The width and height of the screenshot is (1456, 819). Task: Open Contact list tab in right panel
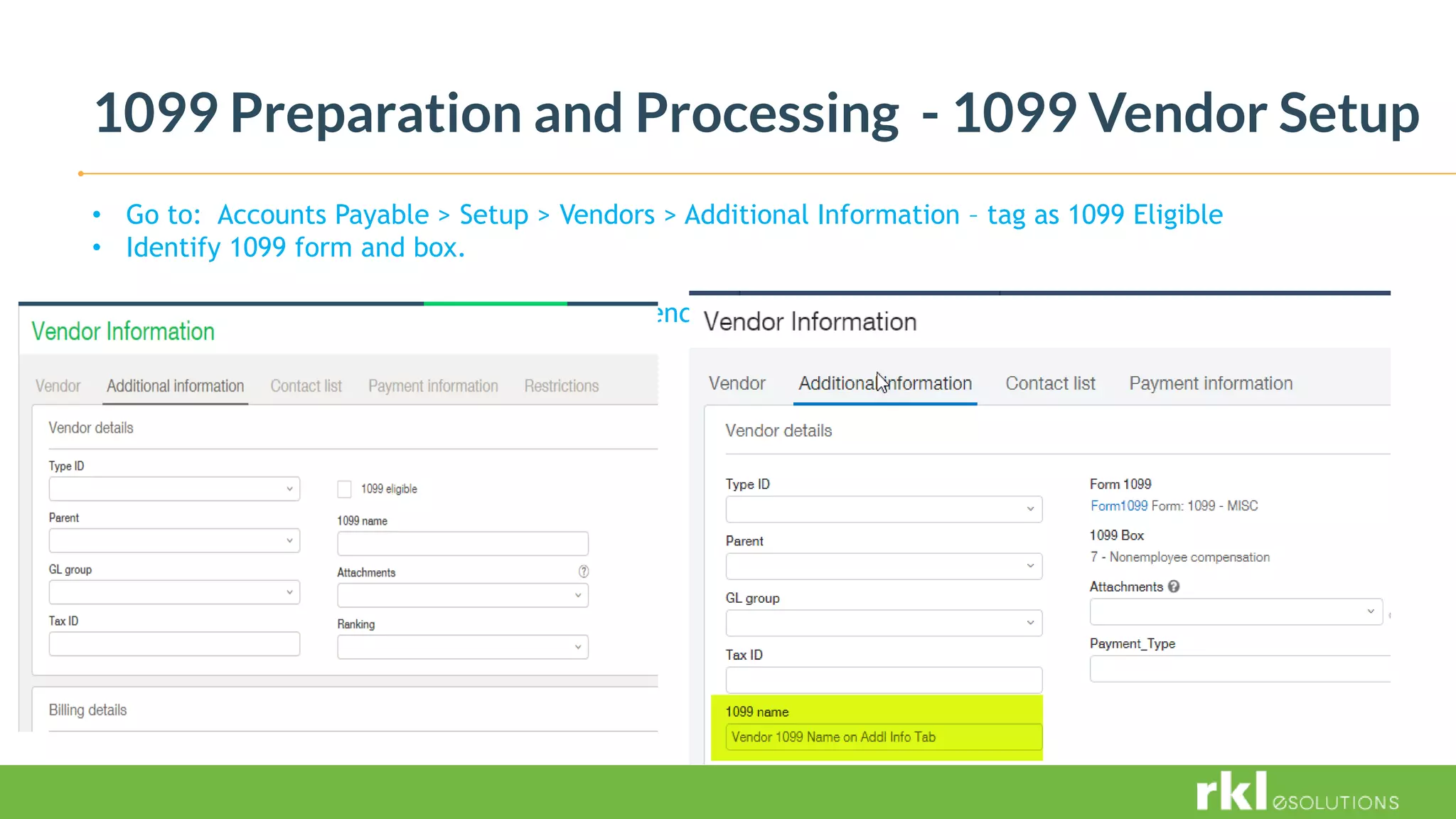pos(1050,383)
